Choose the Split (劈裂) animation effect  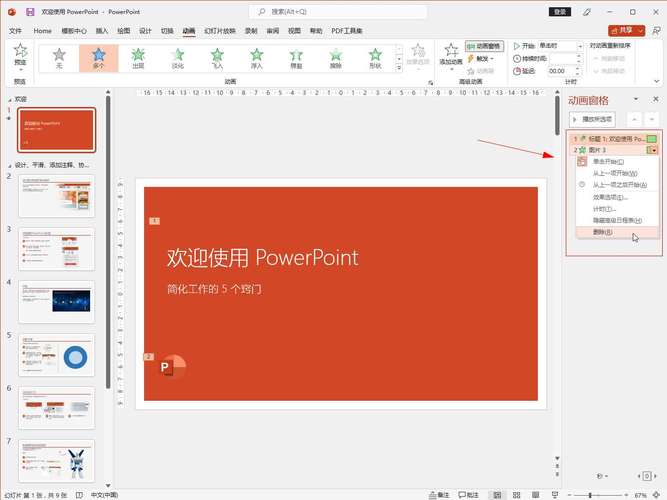(x=296, y=58)
